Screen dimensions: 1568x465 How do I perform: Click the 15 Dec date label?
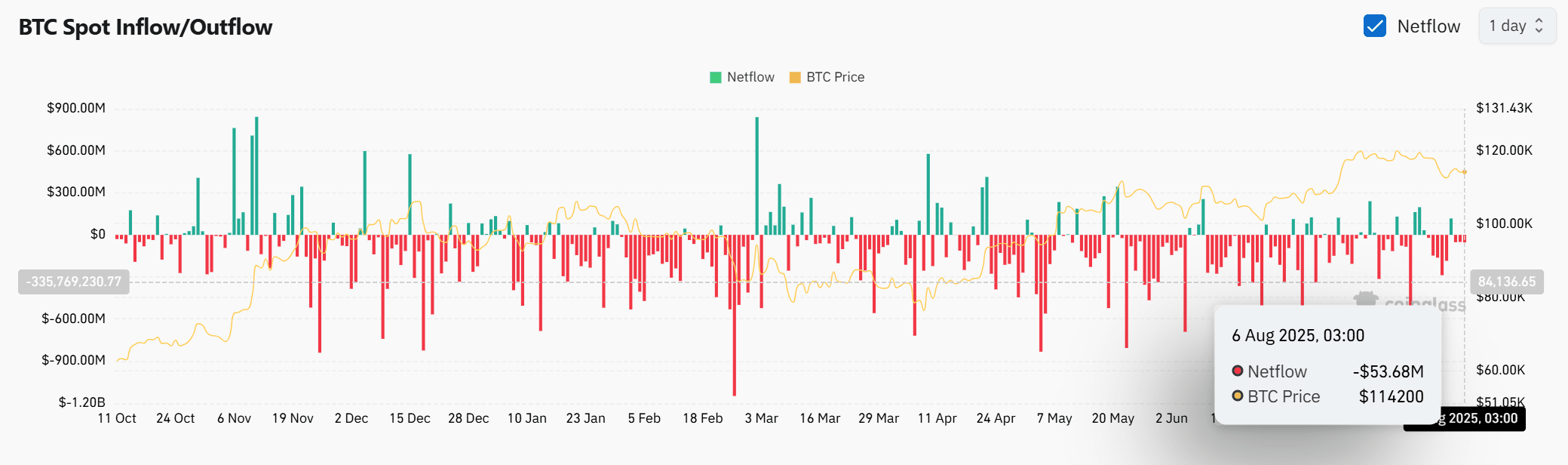410,418
